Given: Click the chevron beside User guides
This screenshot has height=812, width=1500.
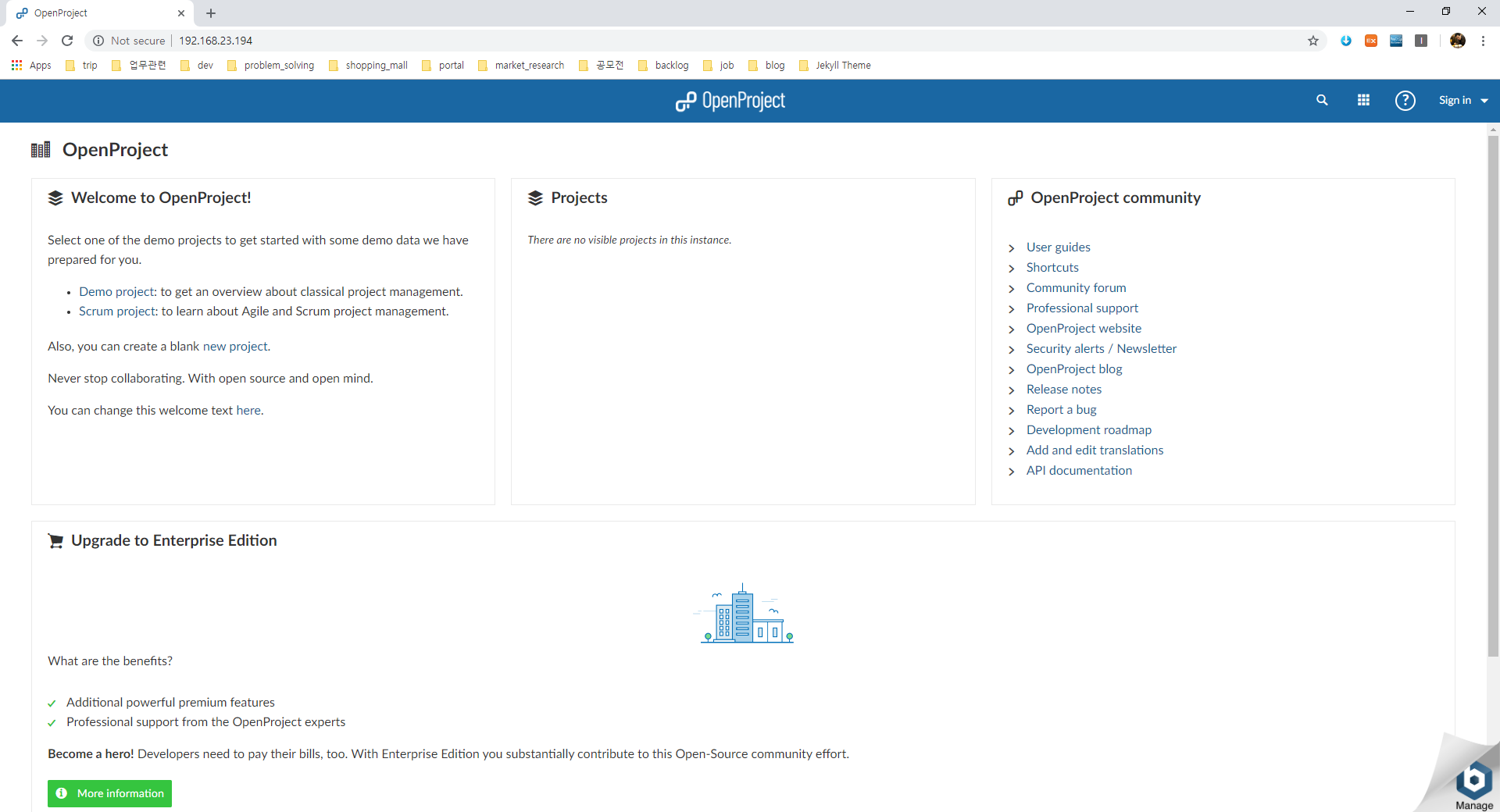Looking at the screenshot, I should click(1012, 248).
